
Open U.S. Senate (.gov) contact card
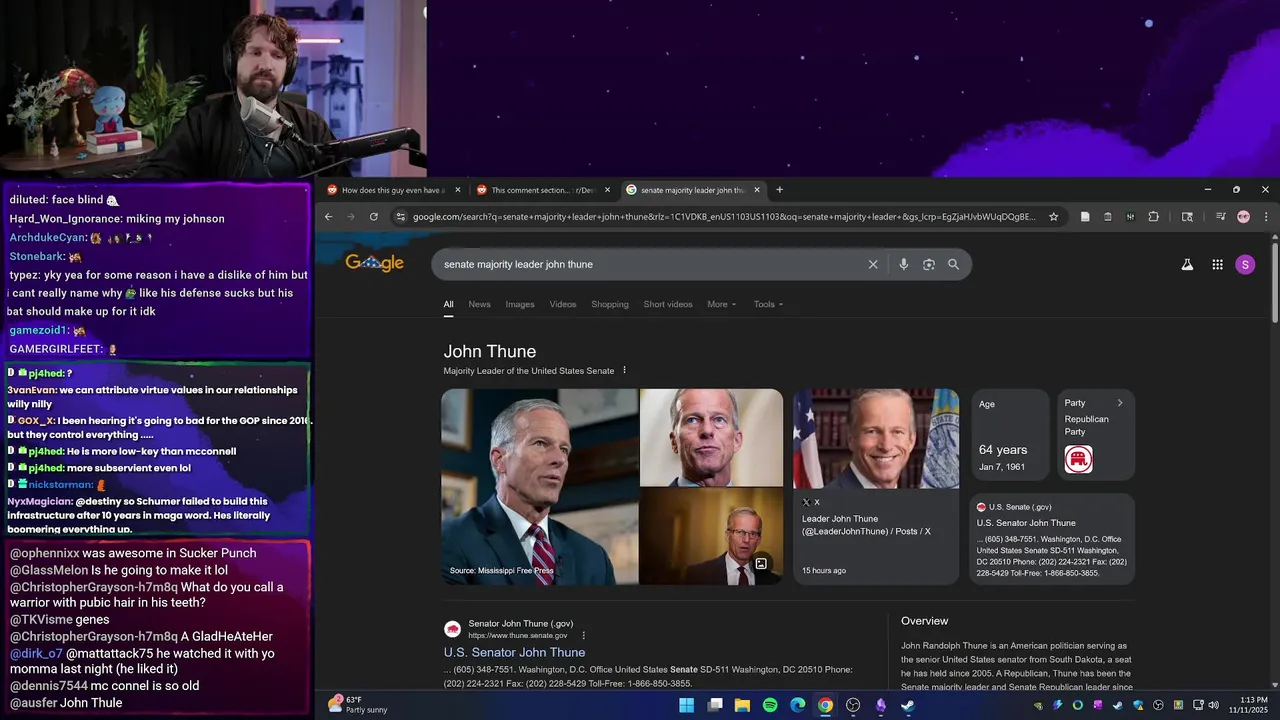pos(1052,539)
